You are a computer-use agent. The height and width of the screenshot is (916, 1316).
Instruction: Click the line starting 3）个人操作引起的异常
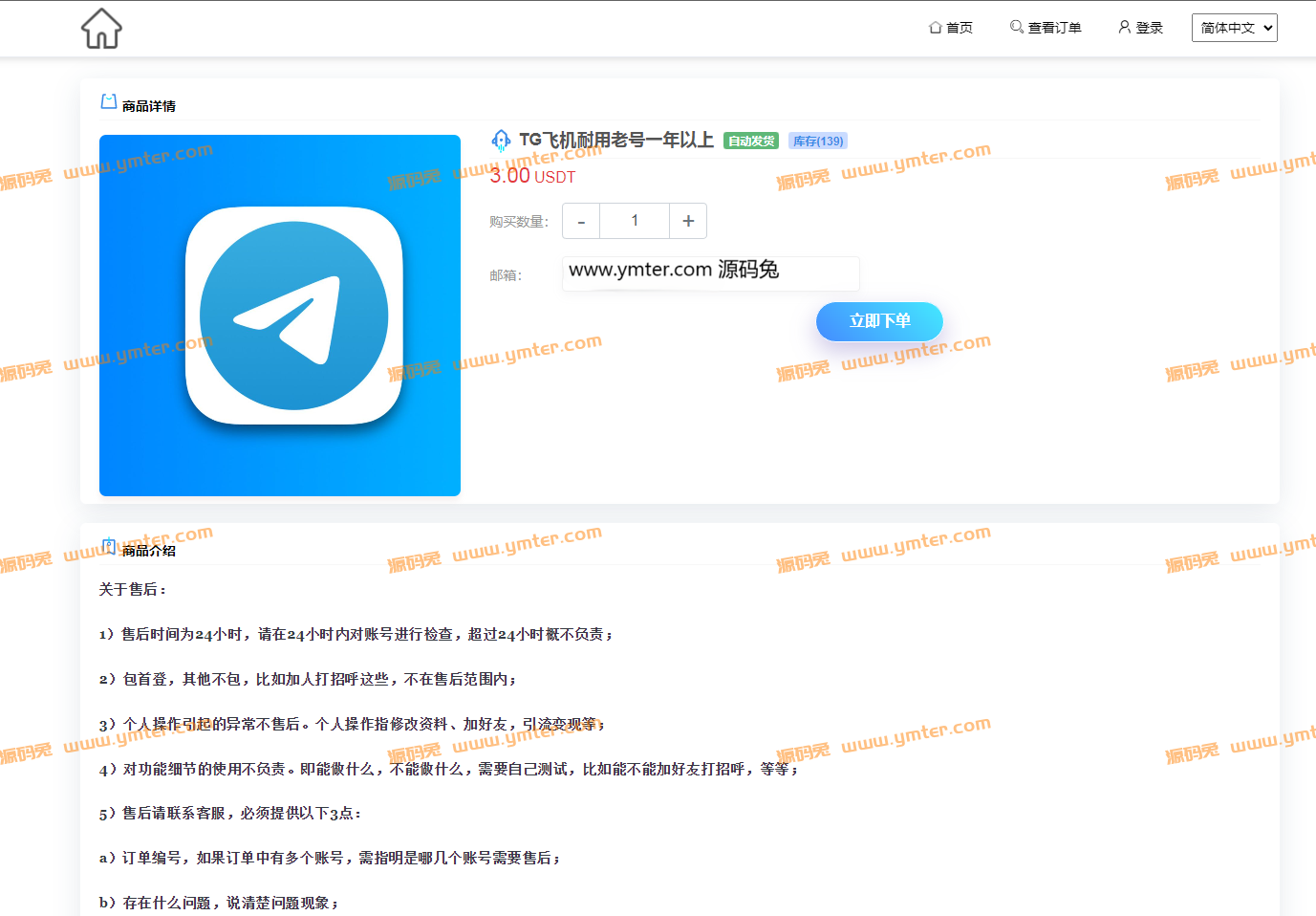(x=352, y=725)
